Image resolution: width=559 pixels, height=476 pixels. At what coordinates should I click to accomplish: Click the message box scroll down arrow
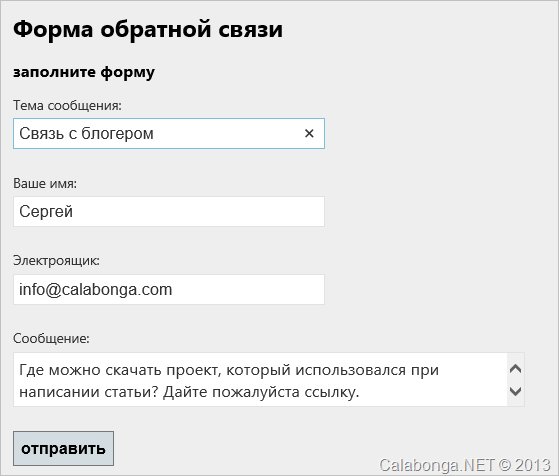coord(516,391)
